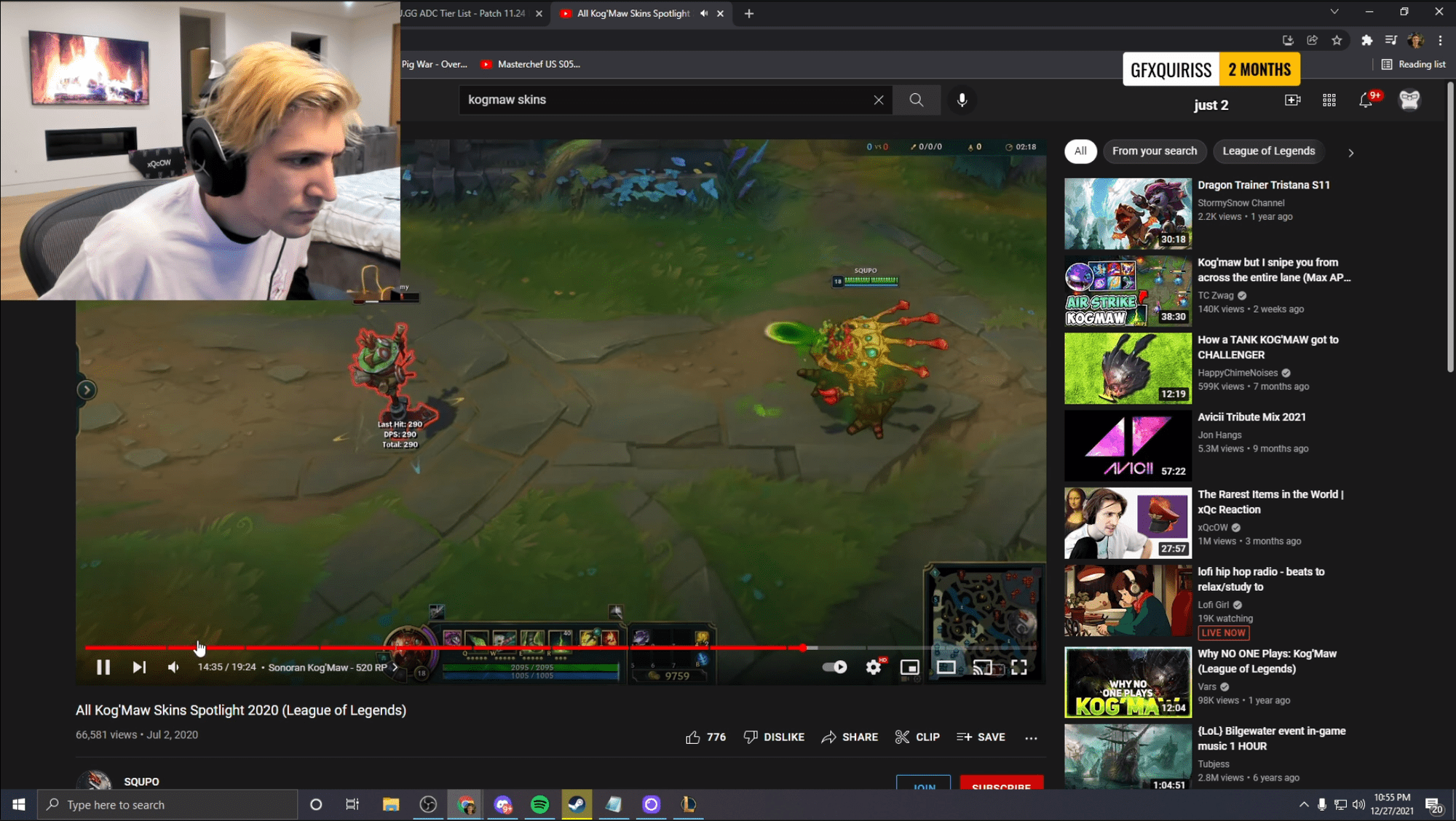Image resolution: width=1456 pixels, height=821 pixels.
Task: Open the Pig War bookmark
Action: click(x=435, y=64)
